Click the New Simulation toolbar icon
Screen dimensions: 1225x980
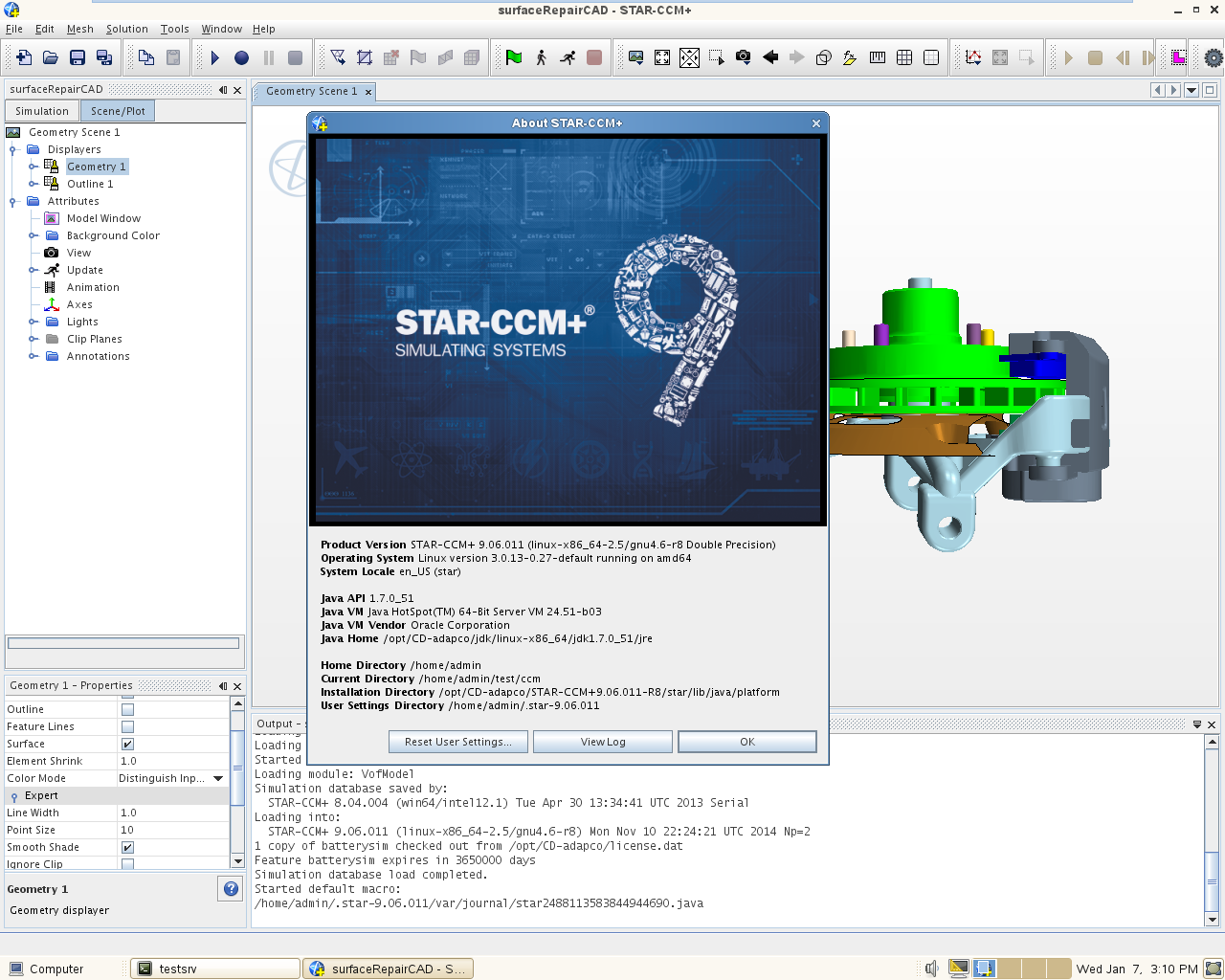(24, 57)
